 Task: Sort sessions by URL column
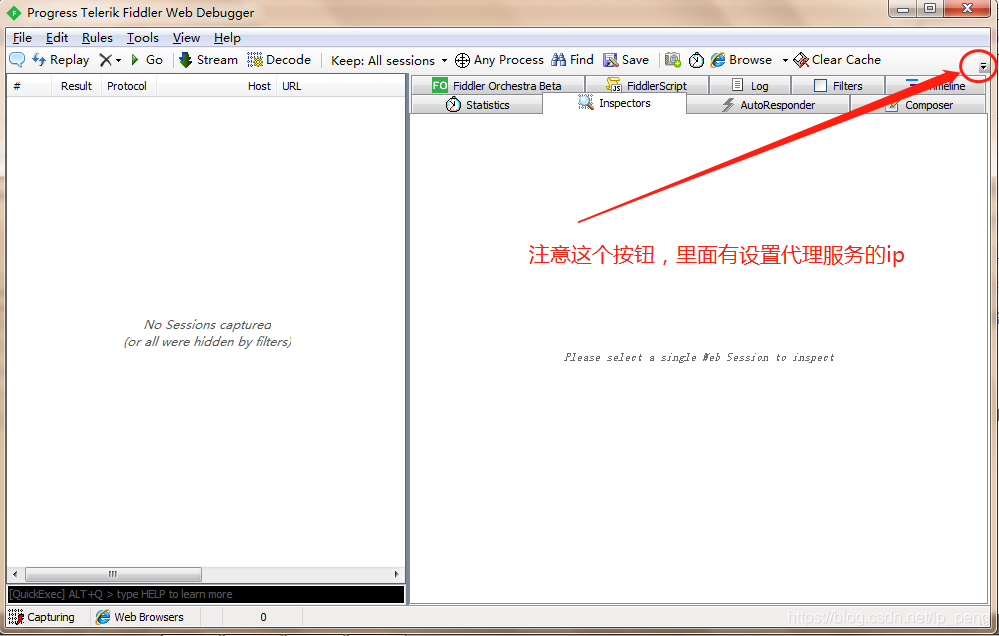341,86
